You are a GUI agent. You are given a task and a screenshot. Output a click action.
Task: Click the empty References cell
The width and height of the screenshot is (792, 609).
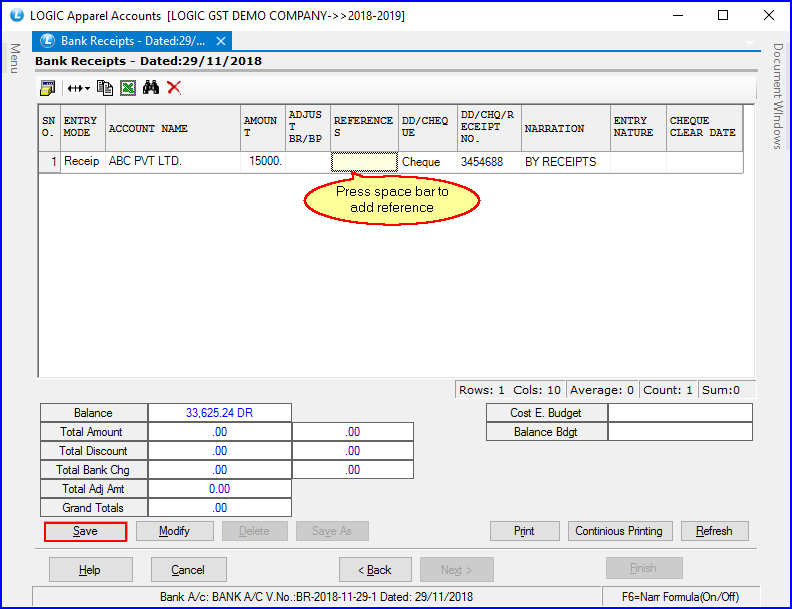pos(364,162)
